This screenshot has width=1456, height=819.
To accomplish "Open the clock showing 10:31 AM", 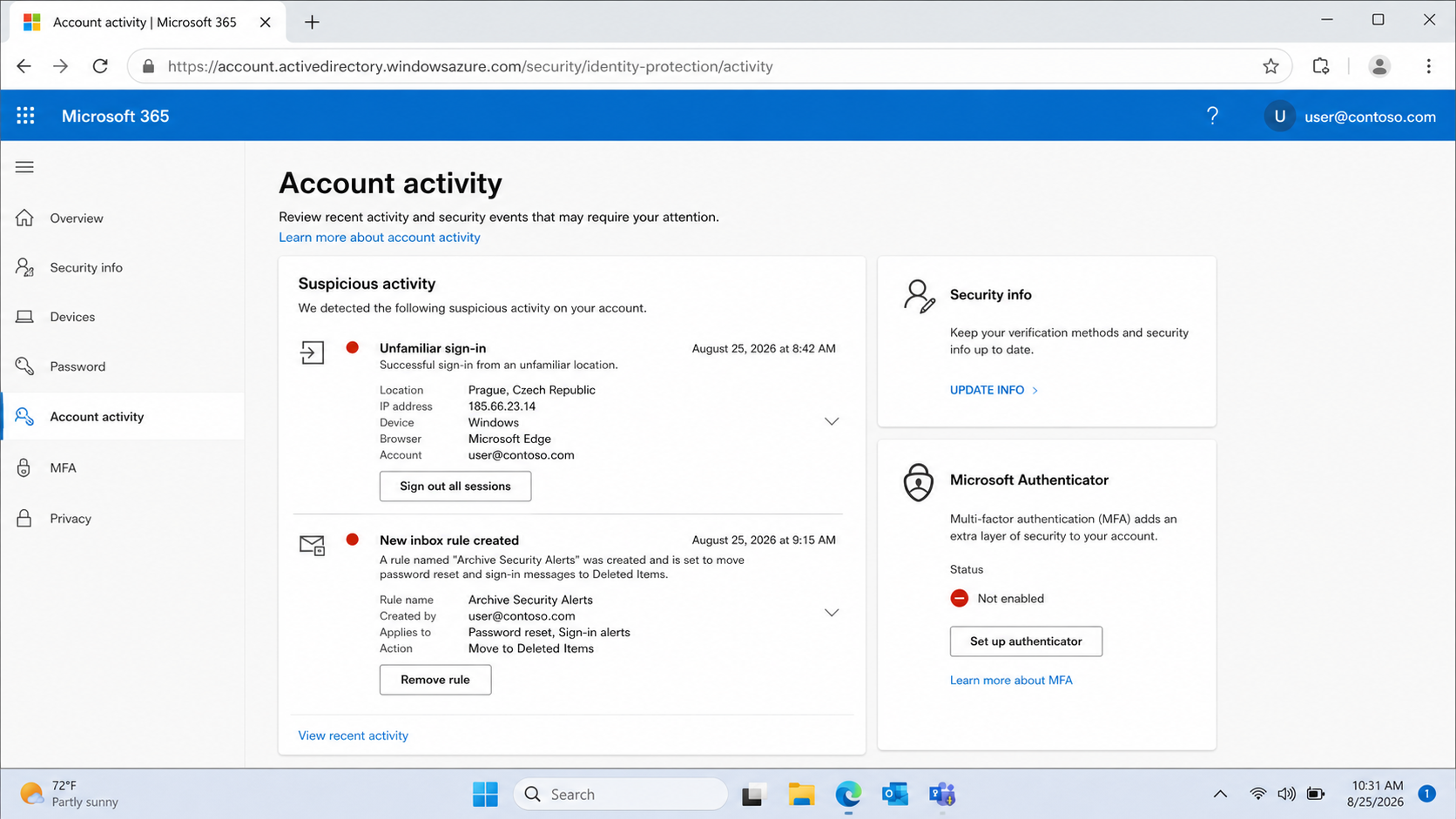I will 1376,794.
